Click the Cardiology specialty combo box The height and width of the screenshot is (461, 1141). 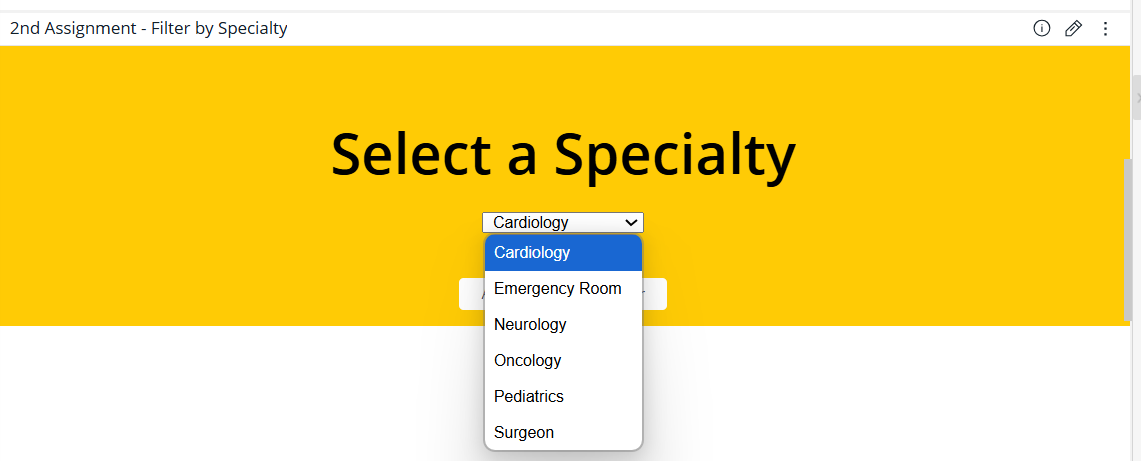pyautogui.click(x=562, y=223)
